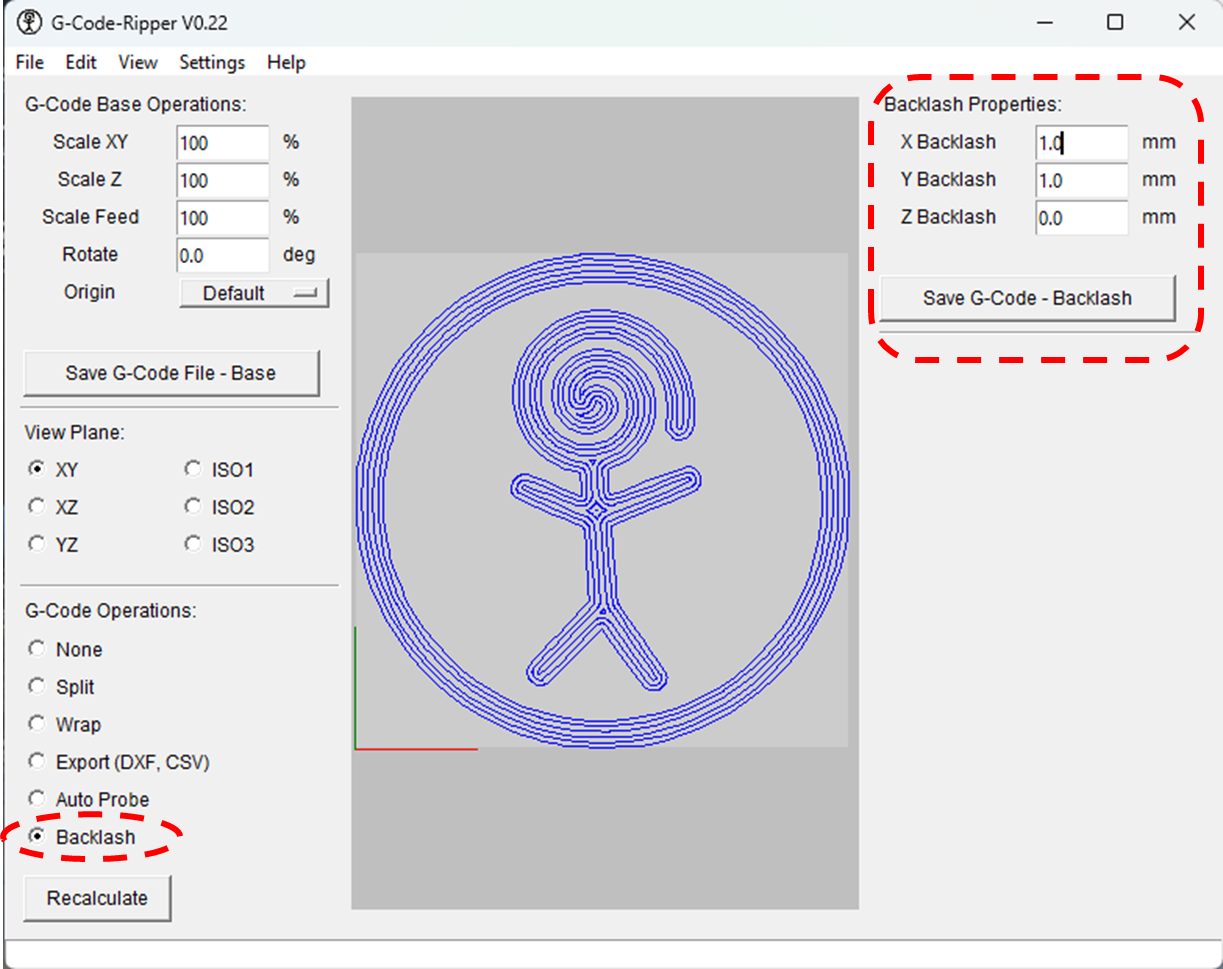This screenshot has width=1223, height=969.
Task: Click the G-Code-Ripper application icon in the title bar
Action: (29, 21)
